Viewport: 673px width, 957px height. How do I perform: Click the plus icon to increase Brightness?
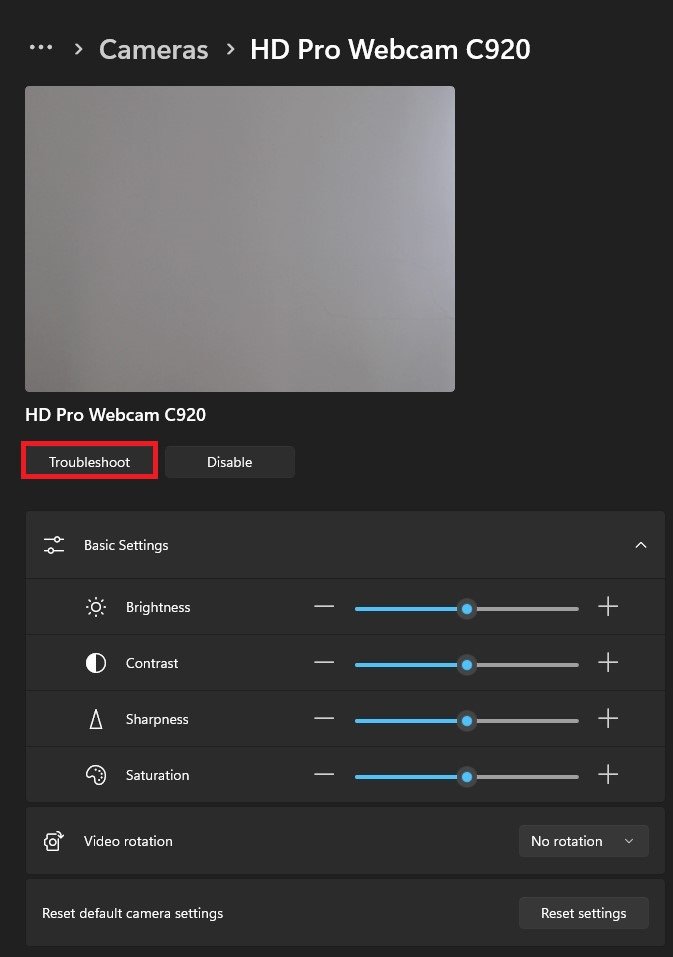[x=608, y=607]
